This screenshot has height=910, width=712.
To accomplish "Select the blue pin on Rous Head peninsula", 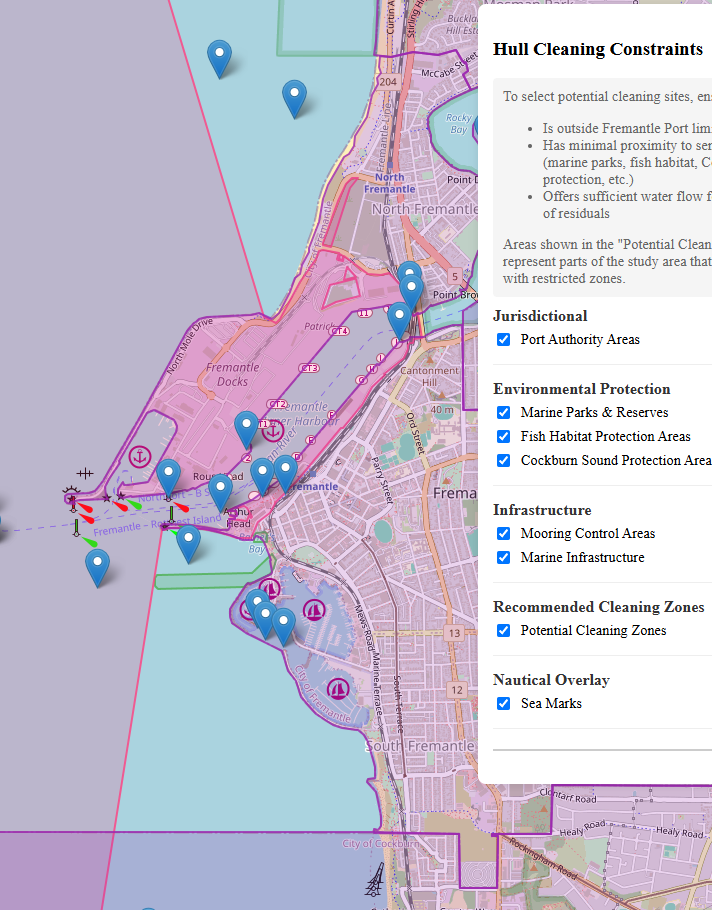I will [169, 476].
